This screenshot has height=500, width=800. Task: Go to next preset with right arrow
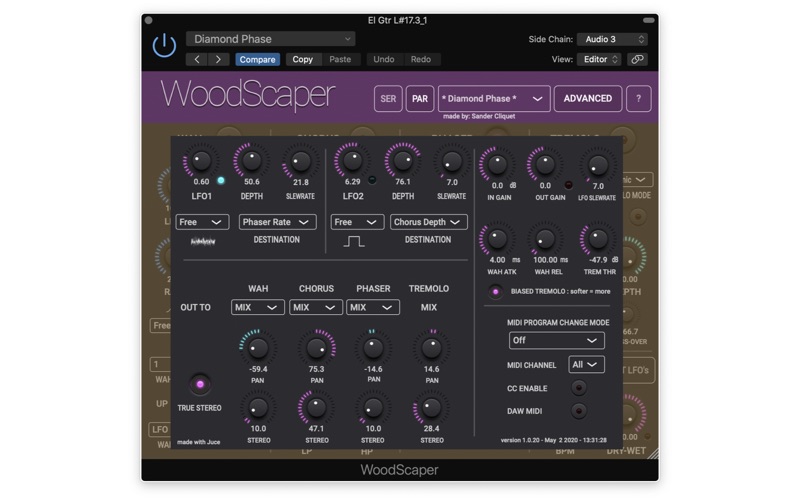[x=218, y=59]
